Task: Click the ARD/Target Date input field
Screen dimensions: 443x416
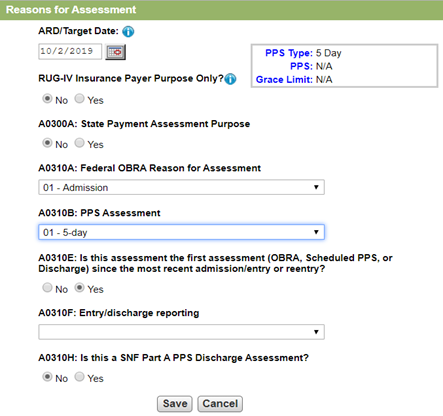Action: [x=70, y=52]
